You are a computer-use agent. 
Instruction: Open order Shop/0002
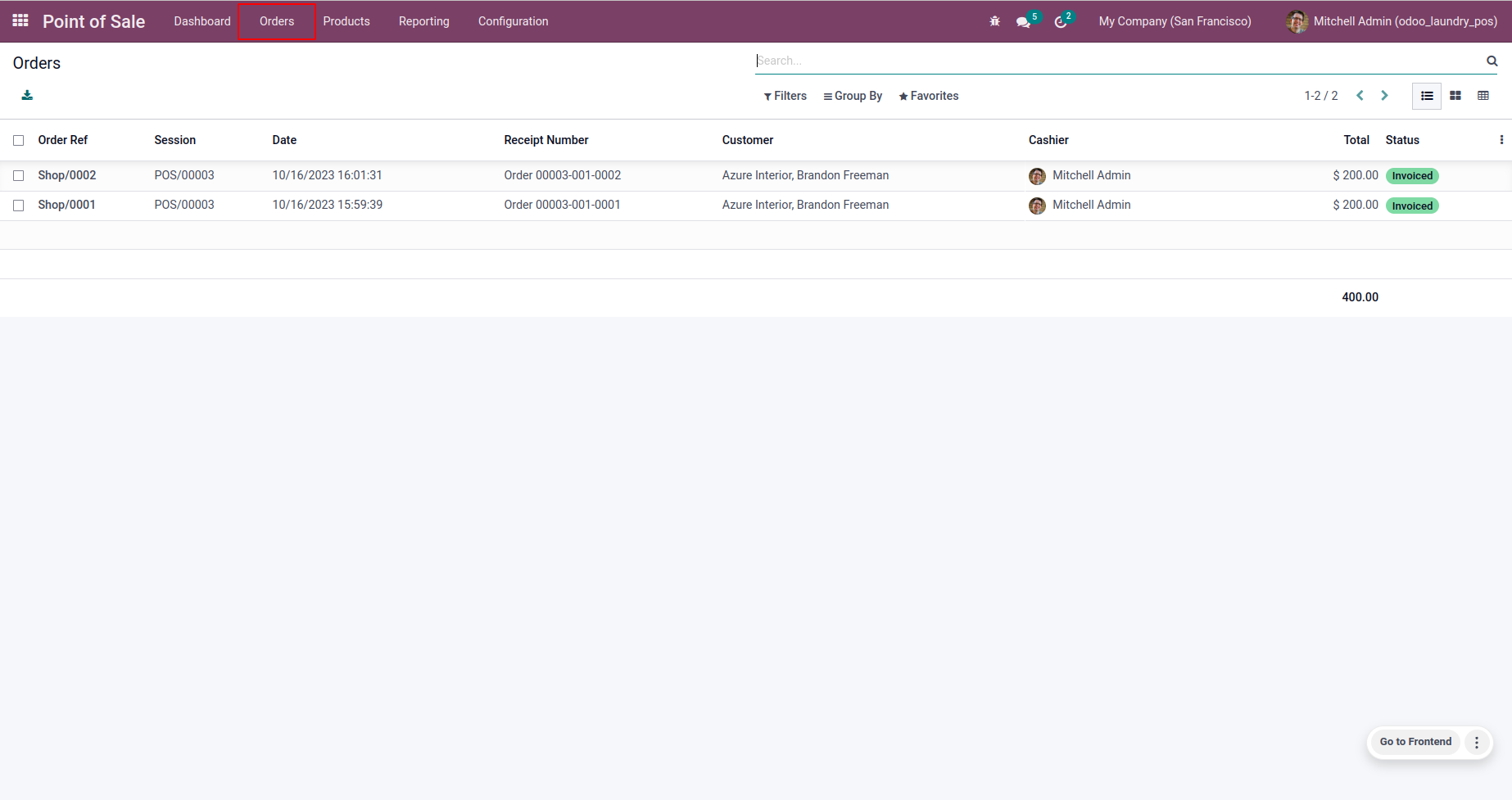point(67,175)
